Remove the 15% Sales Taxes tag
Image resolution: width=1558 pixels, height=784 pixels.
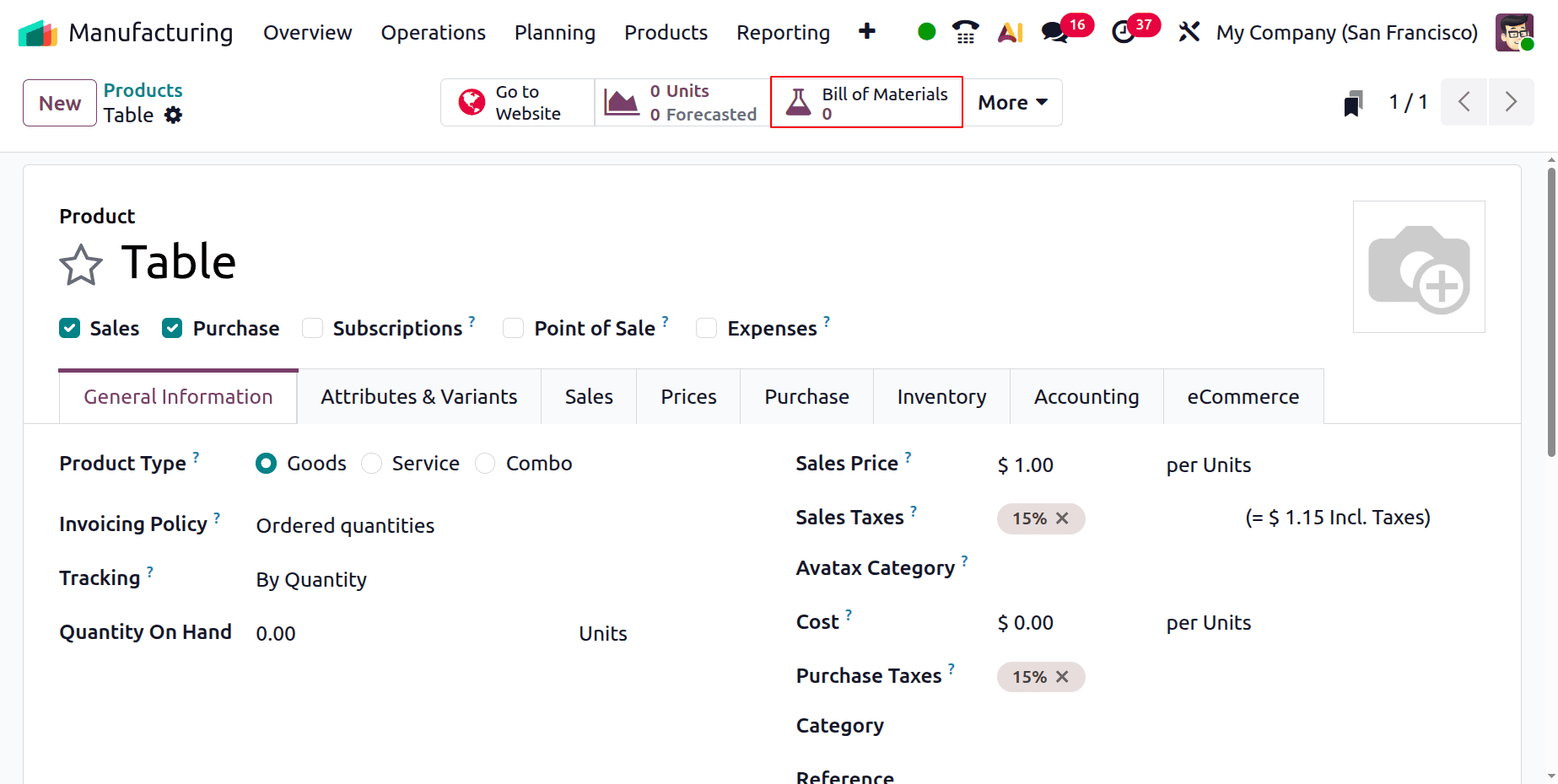click(1063, 518)
